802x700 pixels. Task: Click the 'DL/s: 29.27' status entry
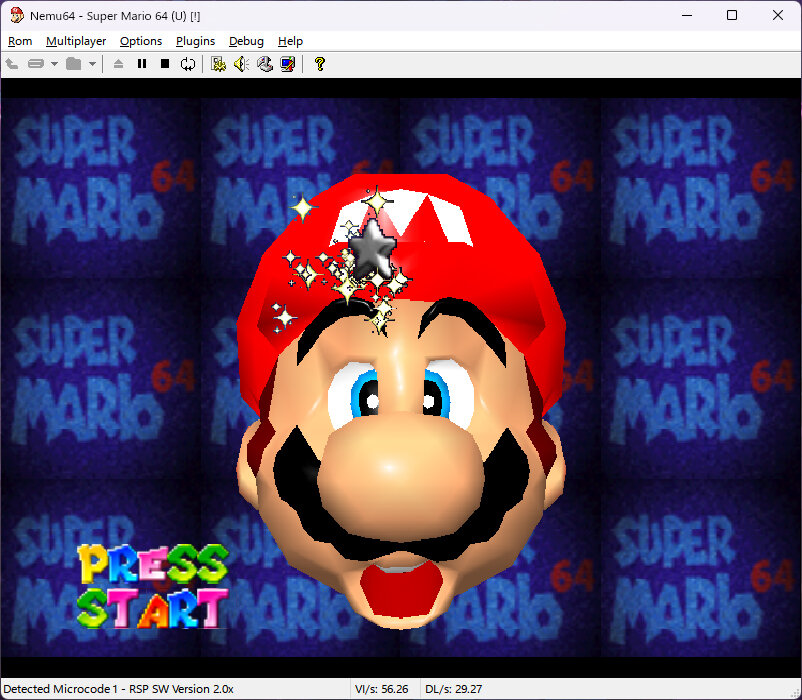pos(453,689)
